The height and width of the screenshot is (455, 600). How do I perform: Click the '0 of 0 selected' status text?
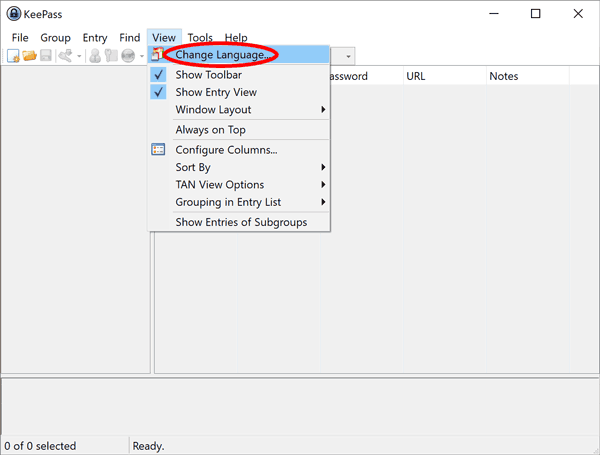tap(40, 446)
